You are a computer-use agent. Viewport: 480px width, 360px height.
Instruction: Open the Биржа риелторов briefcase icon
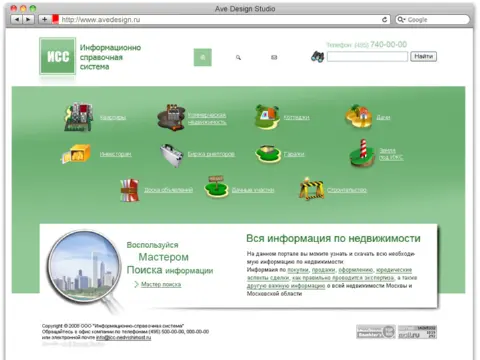point(172,155)
